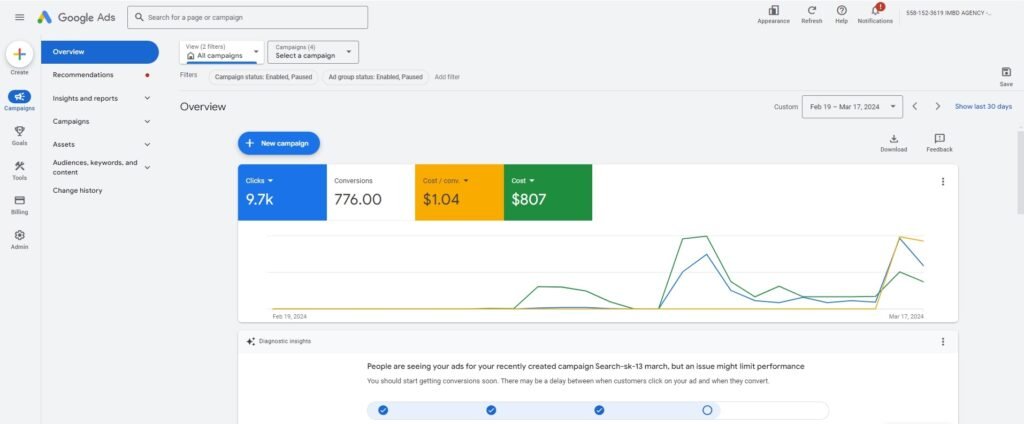Open the Appearance icon
Viewport: 1024px width, 424px height.
click(x=773, y=10)
